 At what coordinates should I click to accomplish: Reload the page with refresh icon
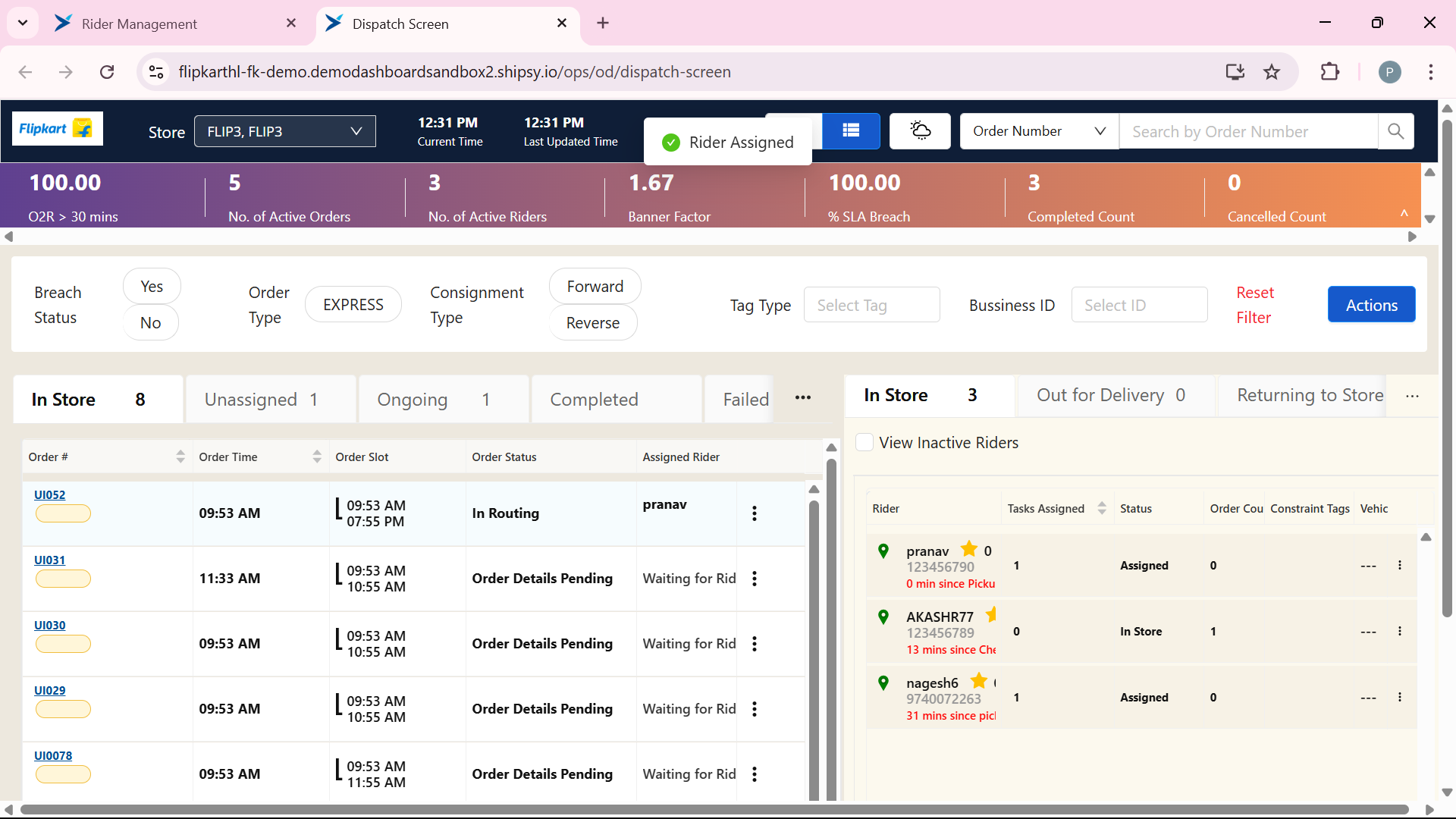107,72
